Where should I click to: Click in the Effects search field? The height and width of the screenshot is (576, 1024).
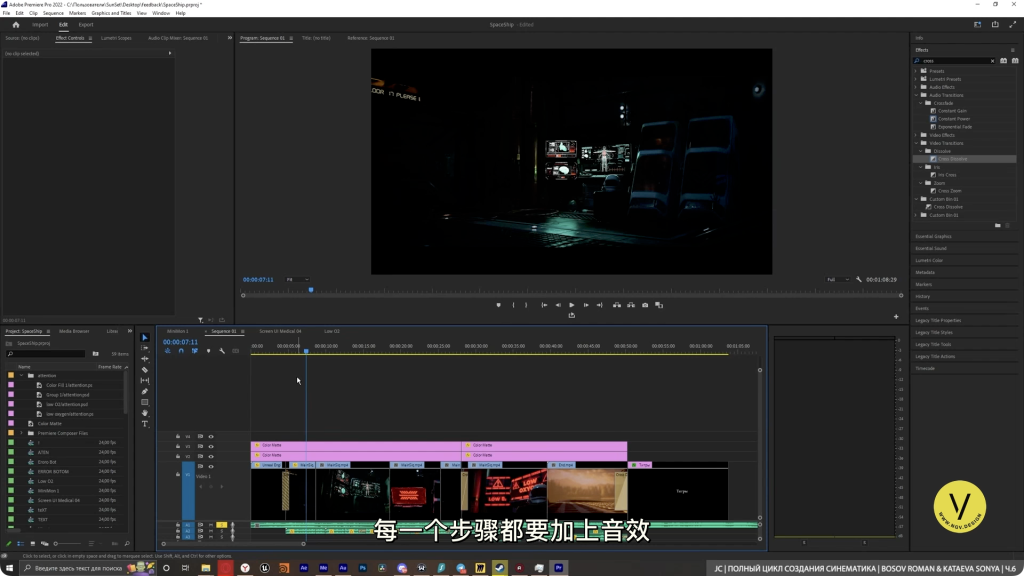[954, 61]
